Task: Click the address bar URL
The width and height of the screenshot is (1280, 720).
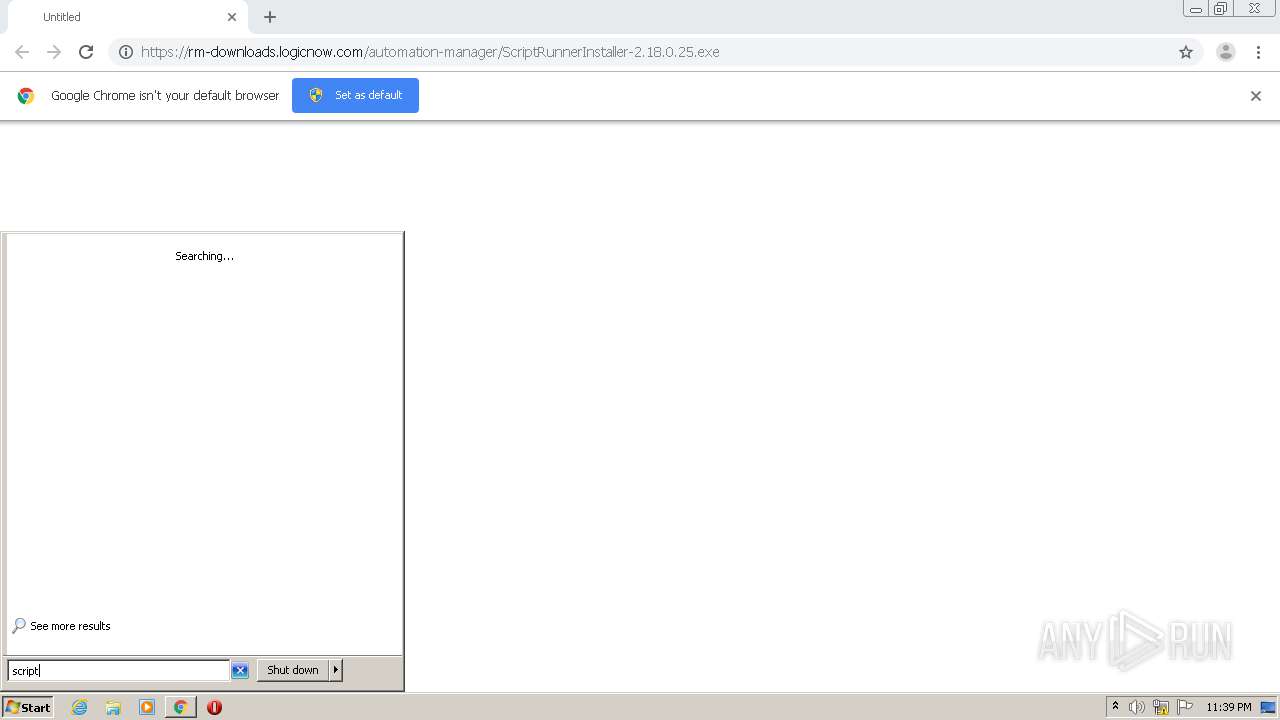Action: tap(430, 52)
